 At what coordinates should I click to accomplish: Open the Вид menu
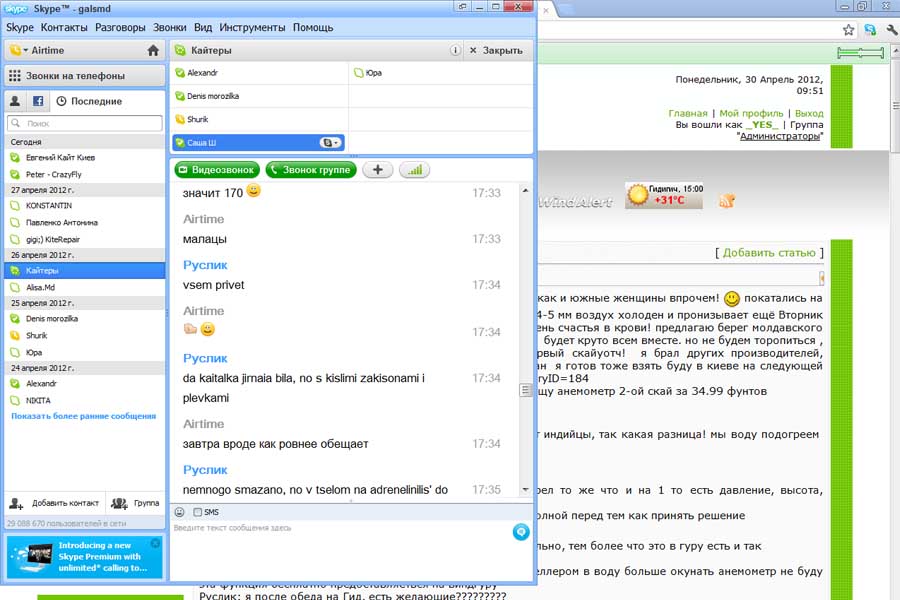203,28
